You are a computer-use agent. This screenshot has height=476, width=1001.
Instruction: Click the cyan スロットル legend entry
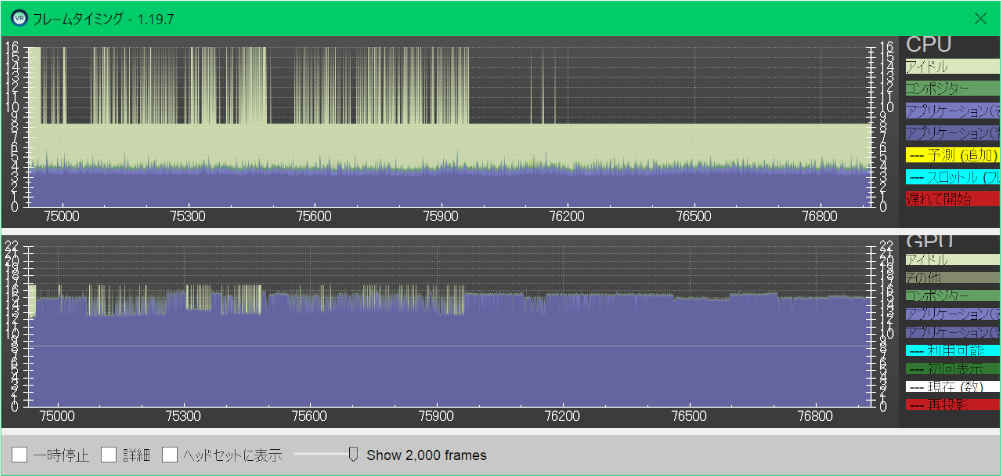click(951, 177)
